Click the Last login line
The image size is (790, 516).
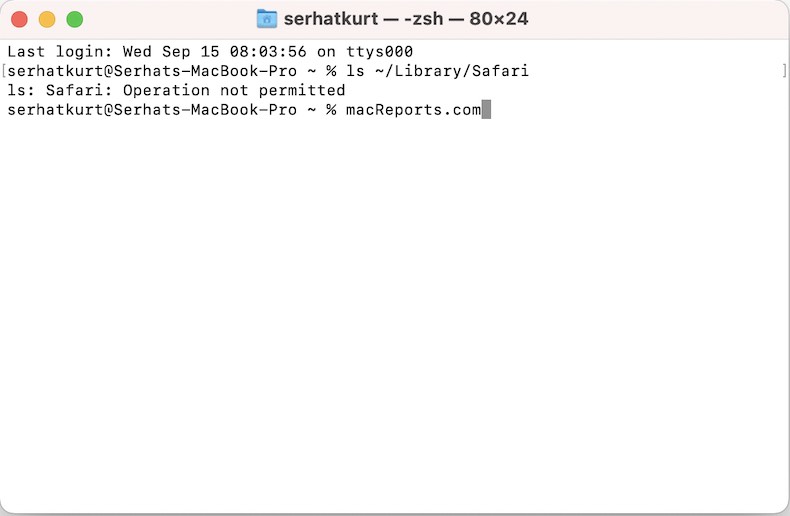pos(210,52)
